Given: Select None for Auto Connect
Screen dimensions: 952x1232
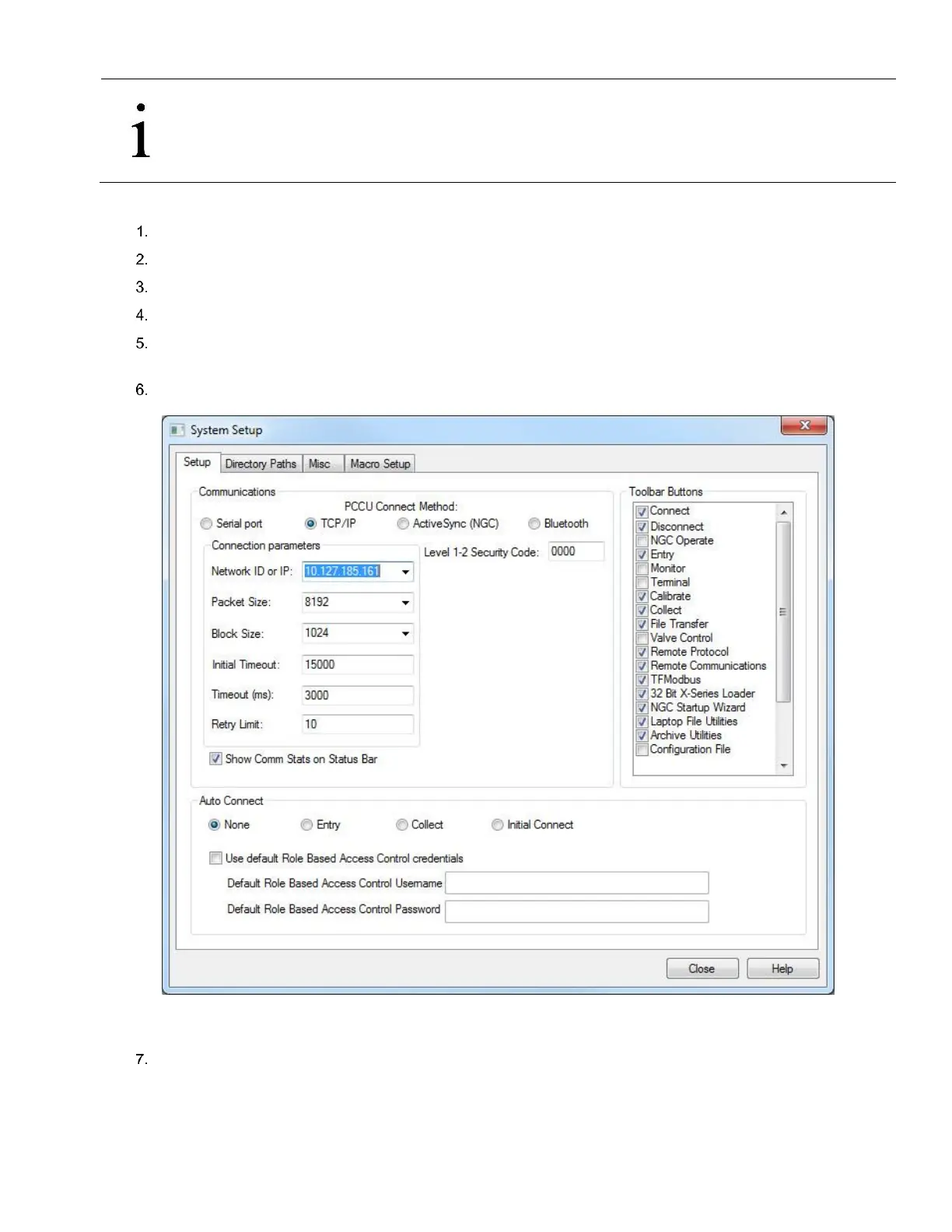Looking at the screenshot, I should 214,825.
